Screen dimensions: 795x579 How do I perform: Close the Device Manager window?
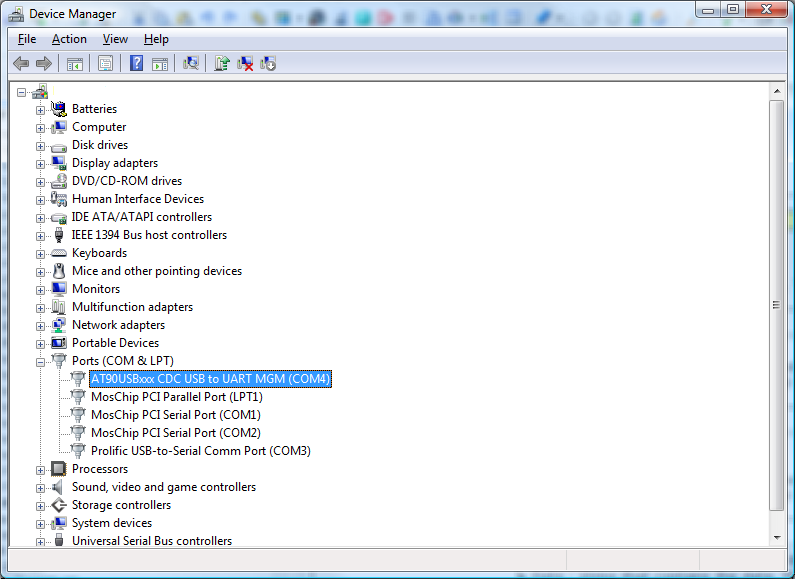click(x=767, y=9)
